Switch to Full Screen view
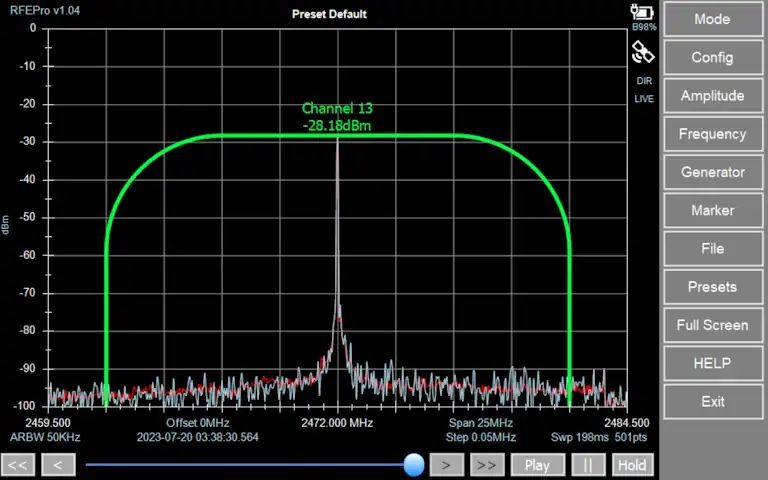This screenshot has height=480, width=768. coord(712,325)
